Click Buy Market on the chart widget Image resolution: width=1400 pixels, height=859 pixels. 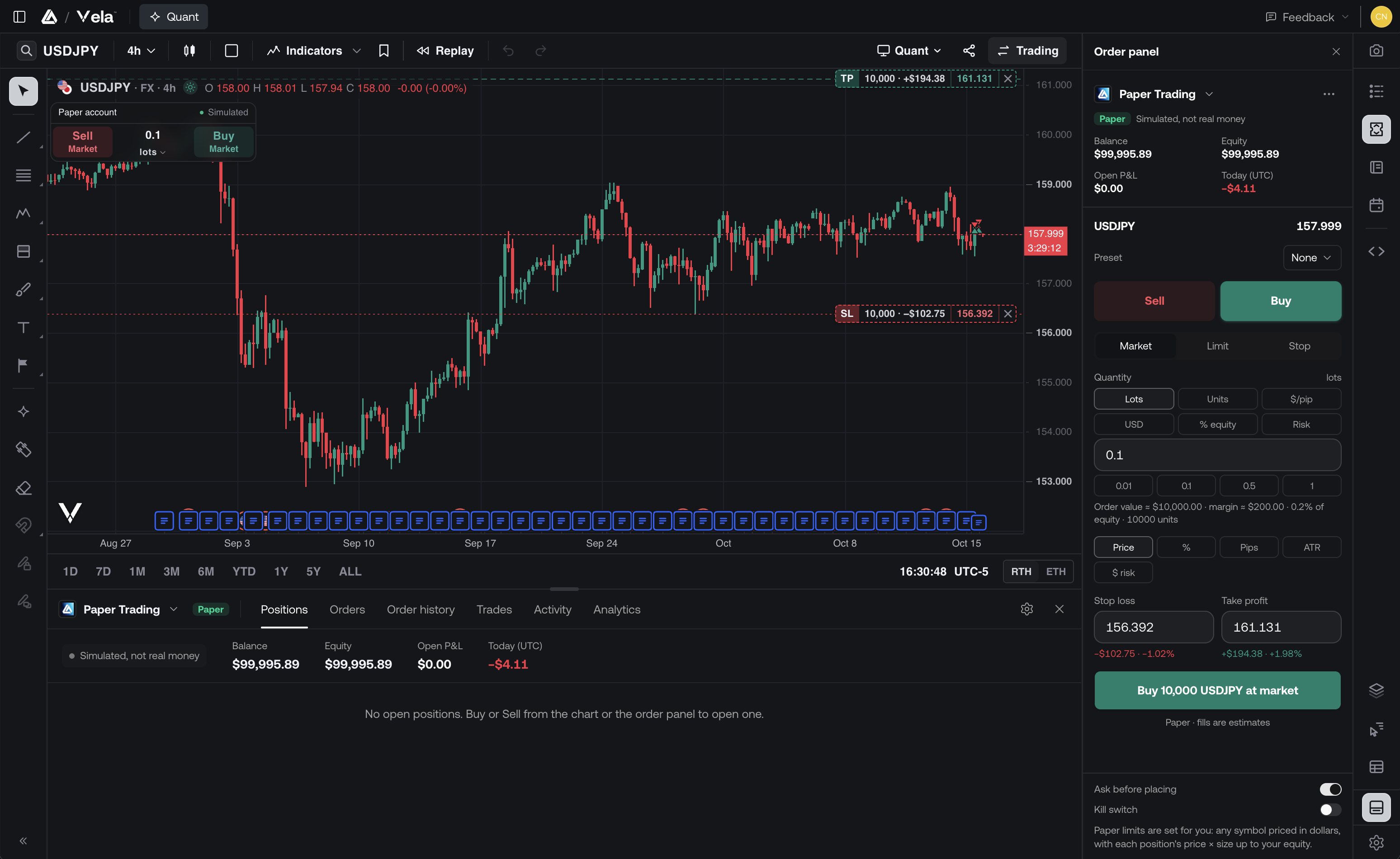coord(223,142)
